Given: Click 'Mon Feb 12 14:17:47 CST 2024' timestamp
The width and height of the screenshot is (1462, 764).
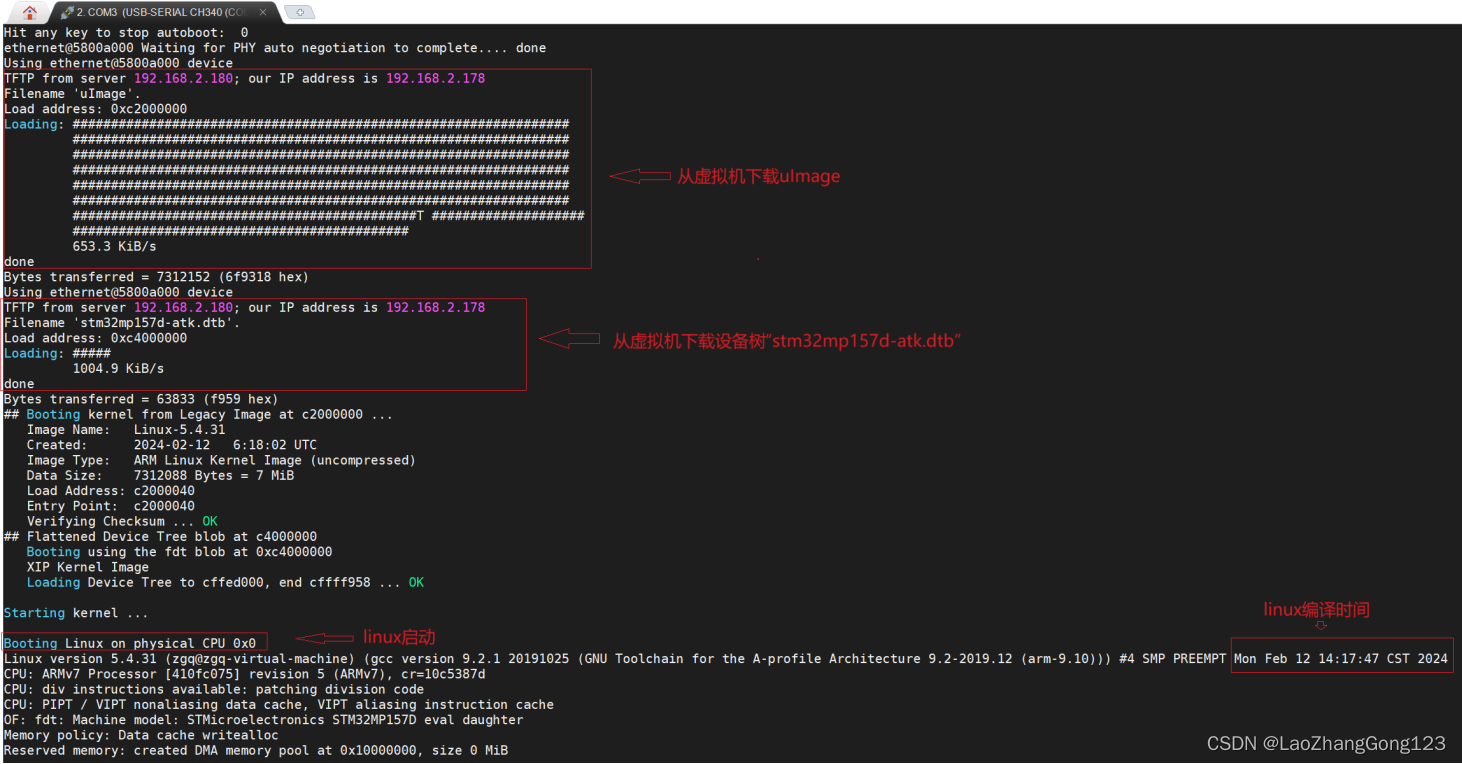Looking at the screenshot, I should click(x=1340, y=659).
